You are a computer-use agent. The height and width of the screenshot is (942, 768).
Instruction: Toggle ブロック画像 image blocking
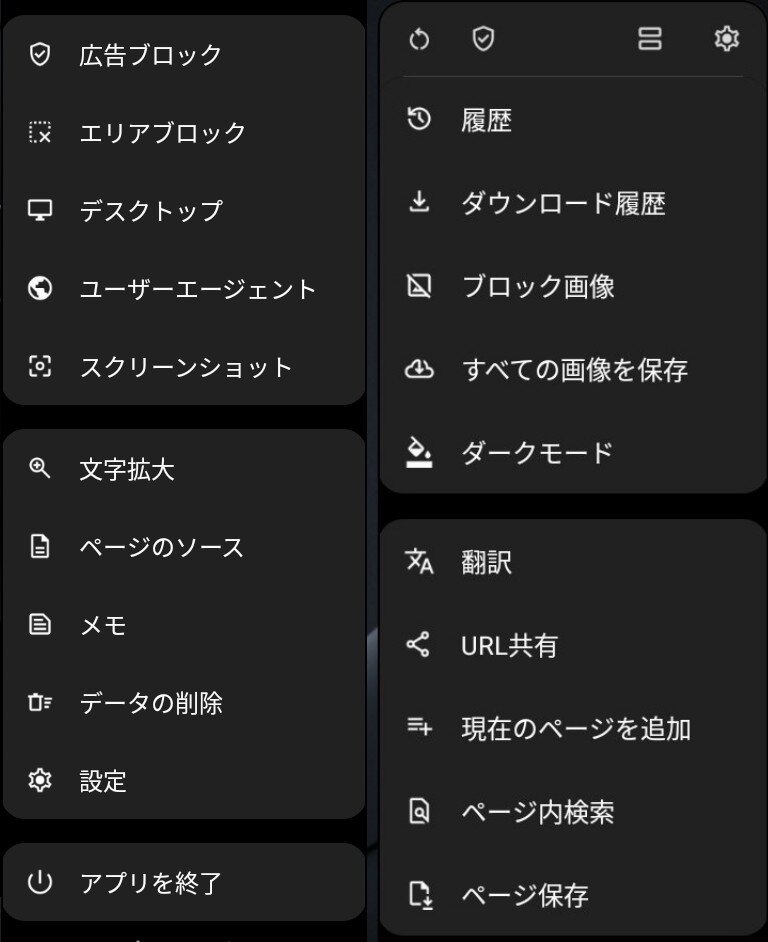click(x=537, y=287)
